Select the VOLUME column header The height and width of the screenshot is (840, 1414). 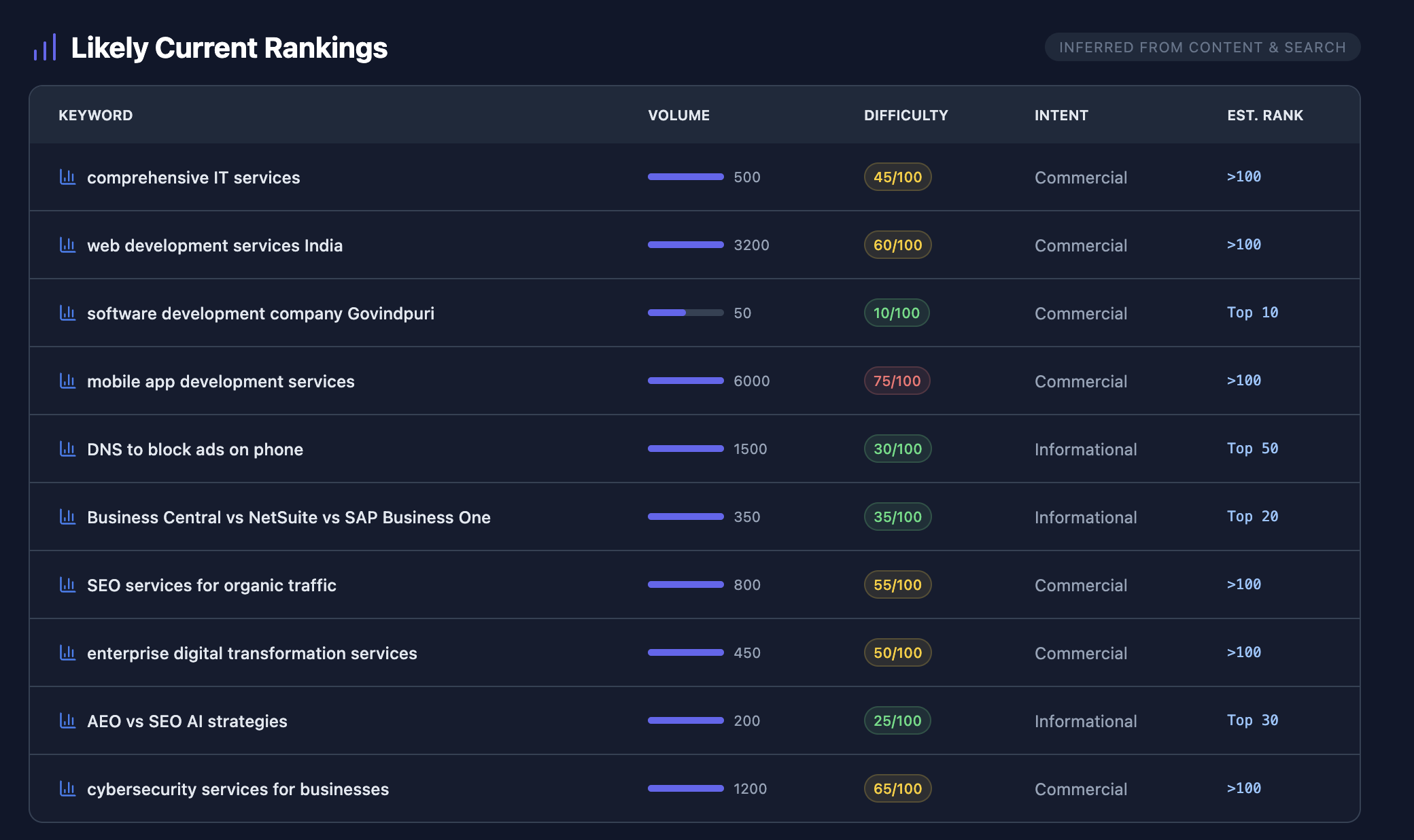point(678,115)
